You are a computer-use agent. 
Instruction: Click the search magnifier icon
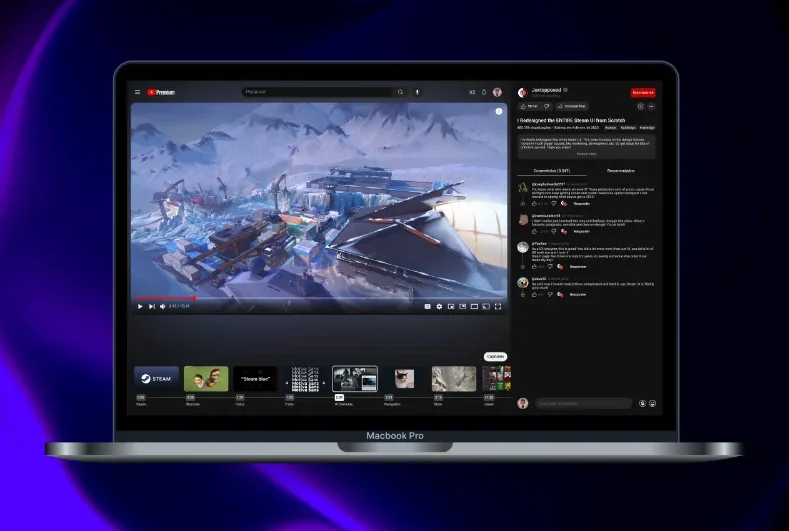[x=401, y=92]
